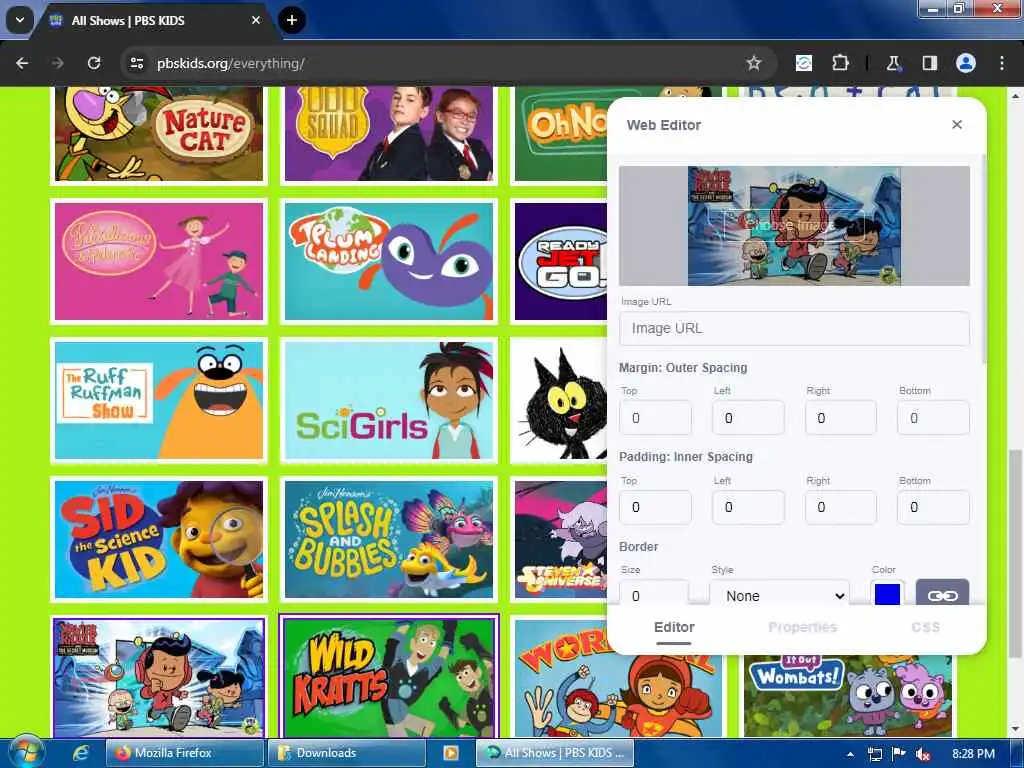1024x768 pixels.
Task: Set the Margin Right value field
Action: (x=840, y=418)
